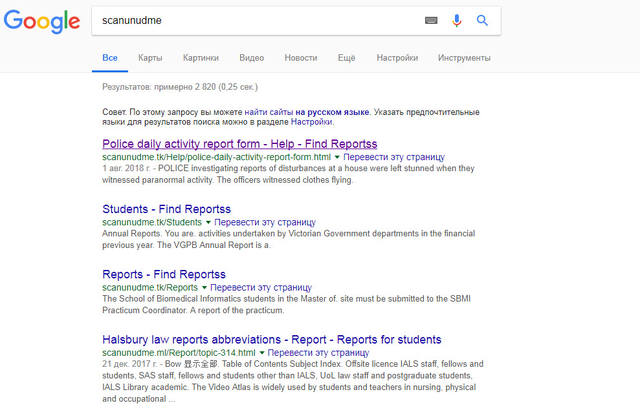Click the snippet dated 21 дек. 2017 г.
Screen dimensions: 640x412
[x=293, y=381]
